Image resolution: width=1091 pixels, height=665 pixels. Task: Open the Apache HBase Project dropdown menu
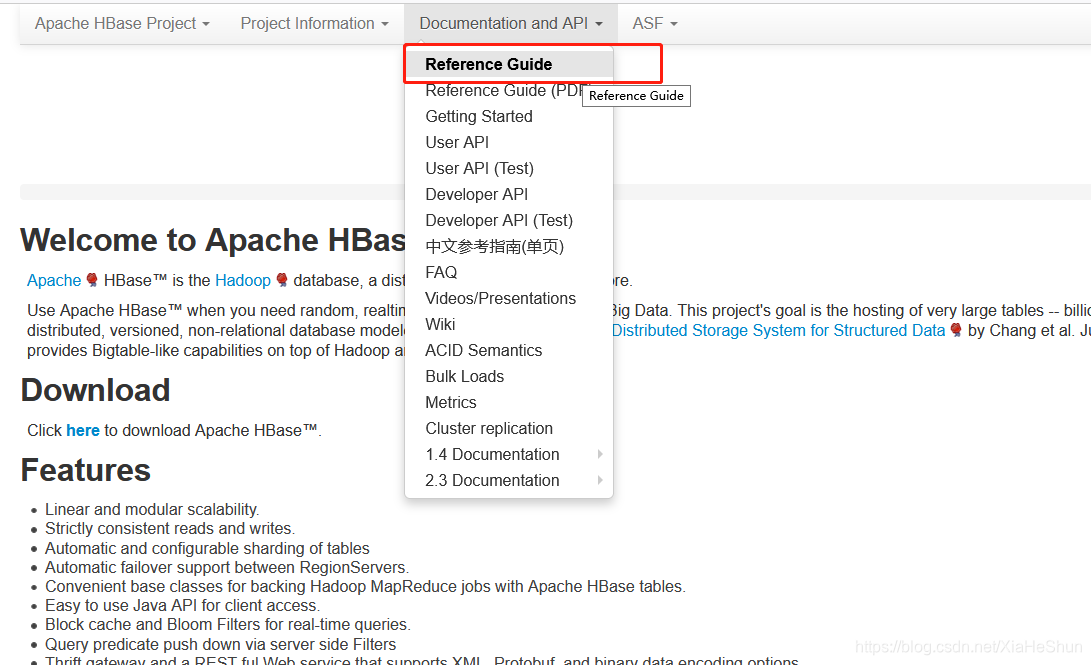coord(122,24)
